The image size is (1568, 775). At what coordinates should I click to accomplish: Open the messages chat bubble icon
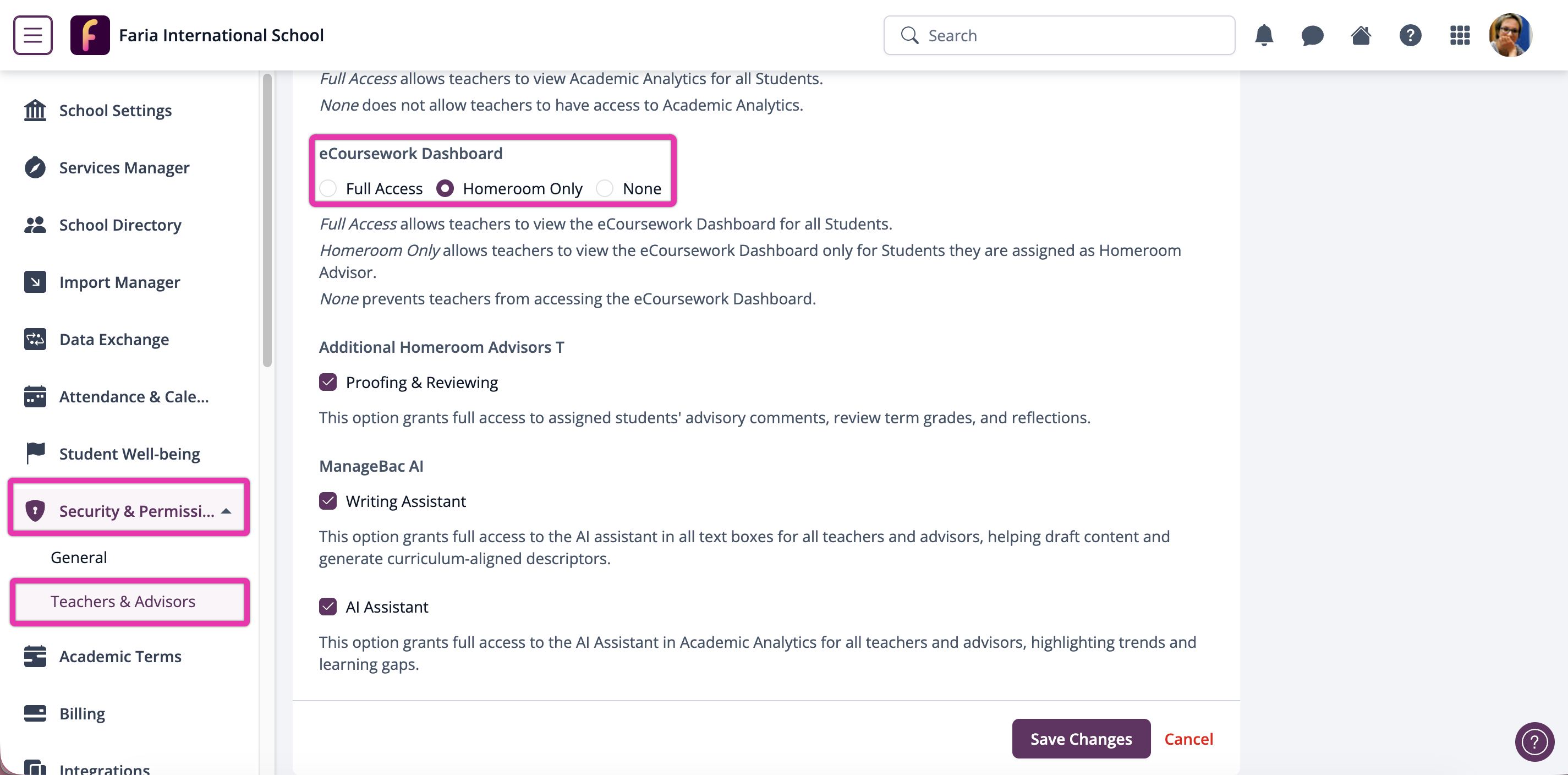tap(1312, 35)
